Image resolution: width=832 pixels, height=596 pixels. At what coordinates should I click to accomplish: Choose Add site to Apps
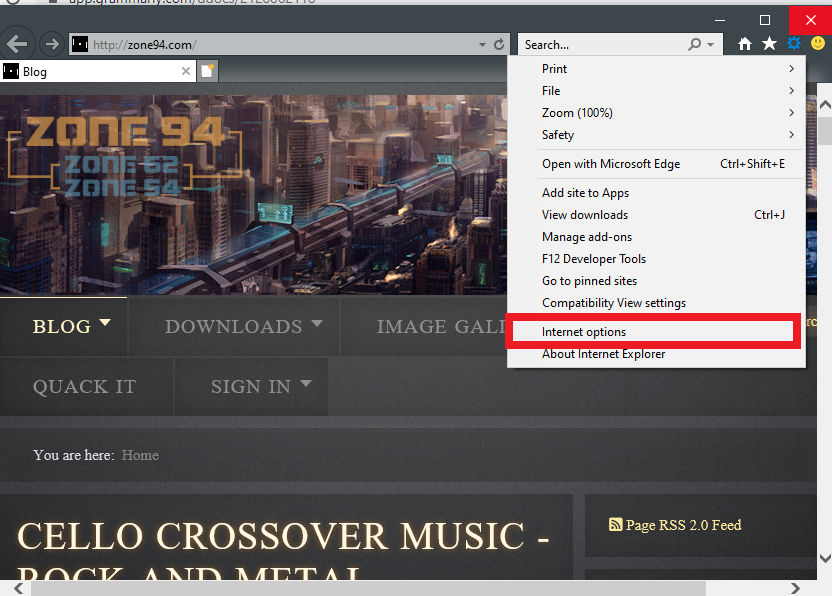[656, 193]
